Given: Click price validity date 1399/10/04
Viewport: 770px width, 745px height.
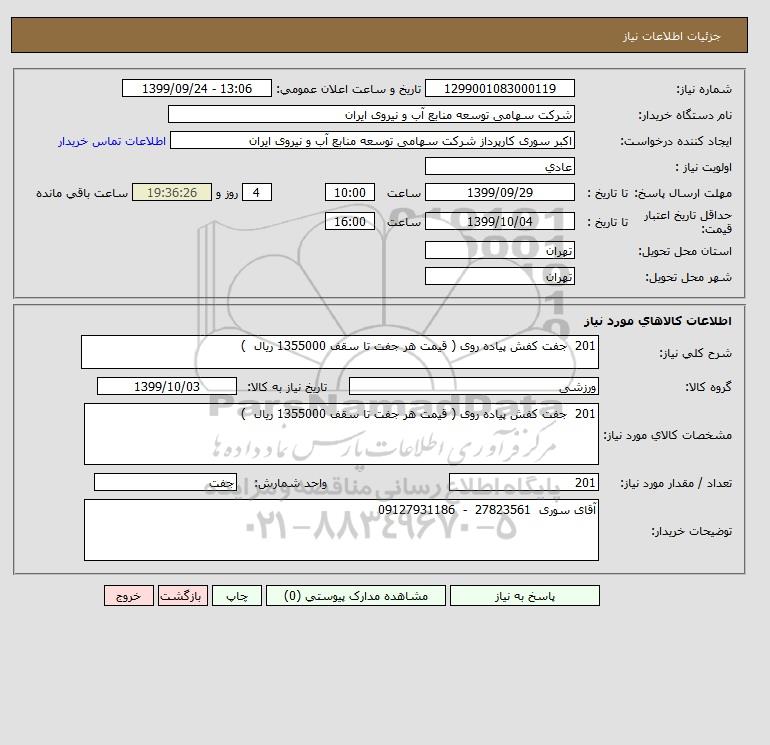Looking at the screenshot, I should [x=499, y=221].
